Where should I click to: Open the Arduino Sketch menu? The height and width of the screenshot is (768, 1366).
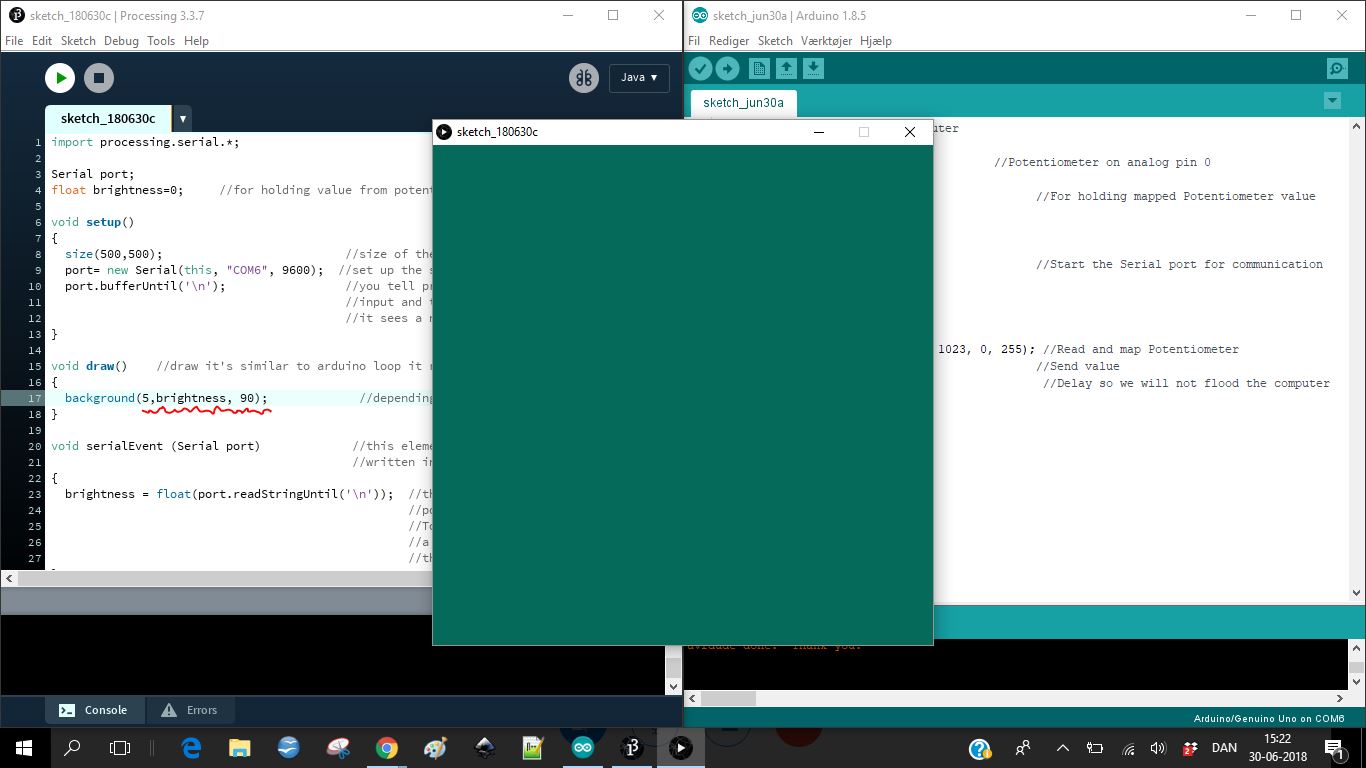coord(775,41)
